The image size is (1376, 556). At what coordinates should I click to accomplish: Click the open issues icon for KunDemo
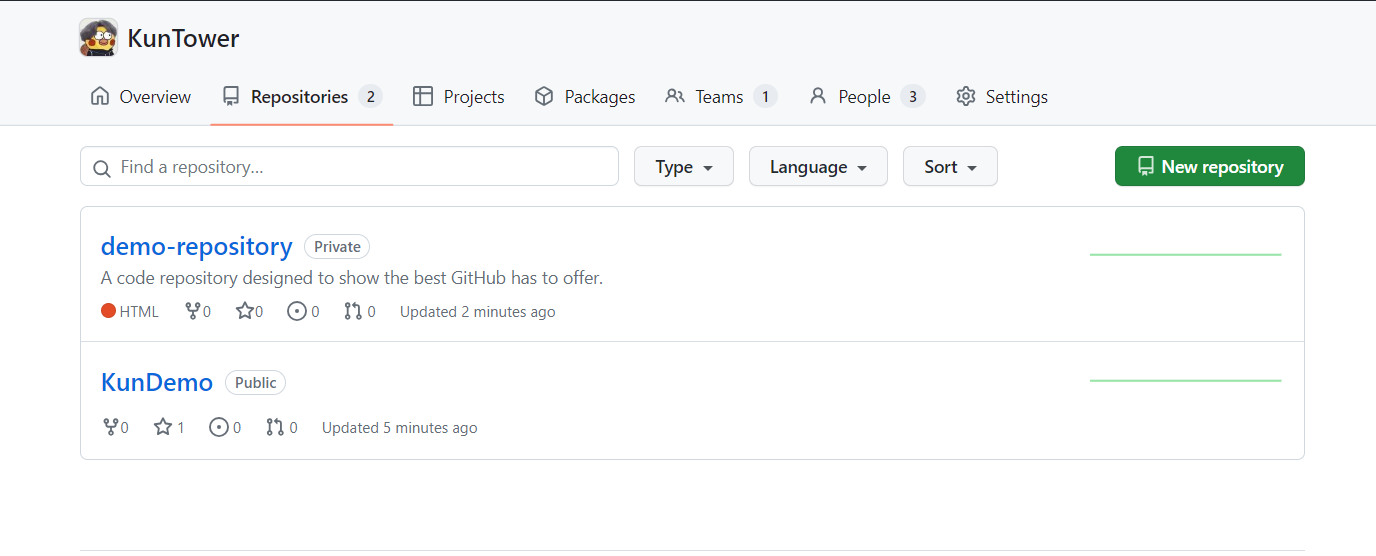click(218, 427)
